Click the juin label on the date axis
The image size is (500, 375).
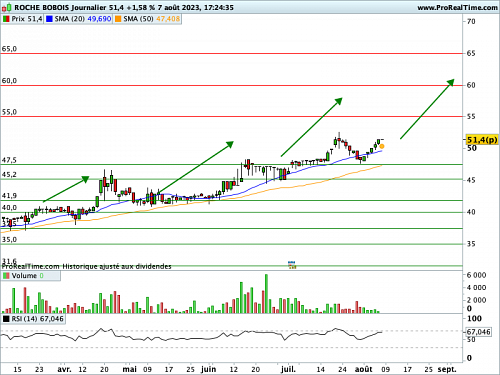(208, 369)
